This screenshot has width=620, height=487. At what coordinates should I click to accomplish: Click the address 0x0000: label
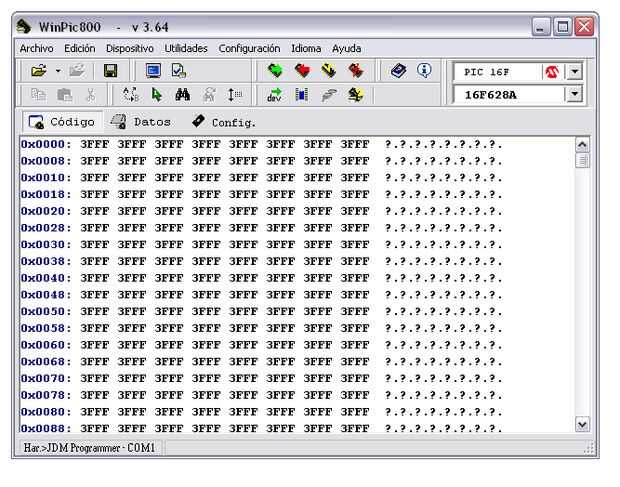[46, 144]
